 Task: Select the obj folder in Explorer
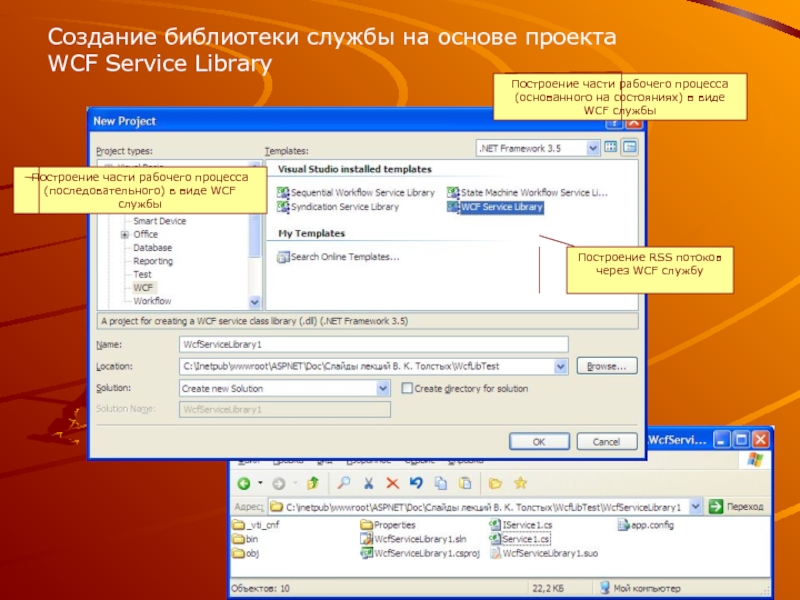click(x=245, y=553)
